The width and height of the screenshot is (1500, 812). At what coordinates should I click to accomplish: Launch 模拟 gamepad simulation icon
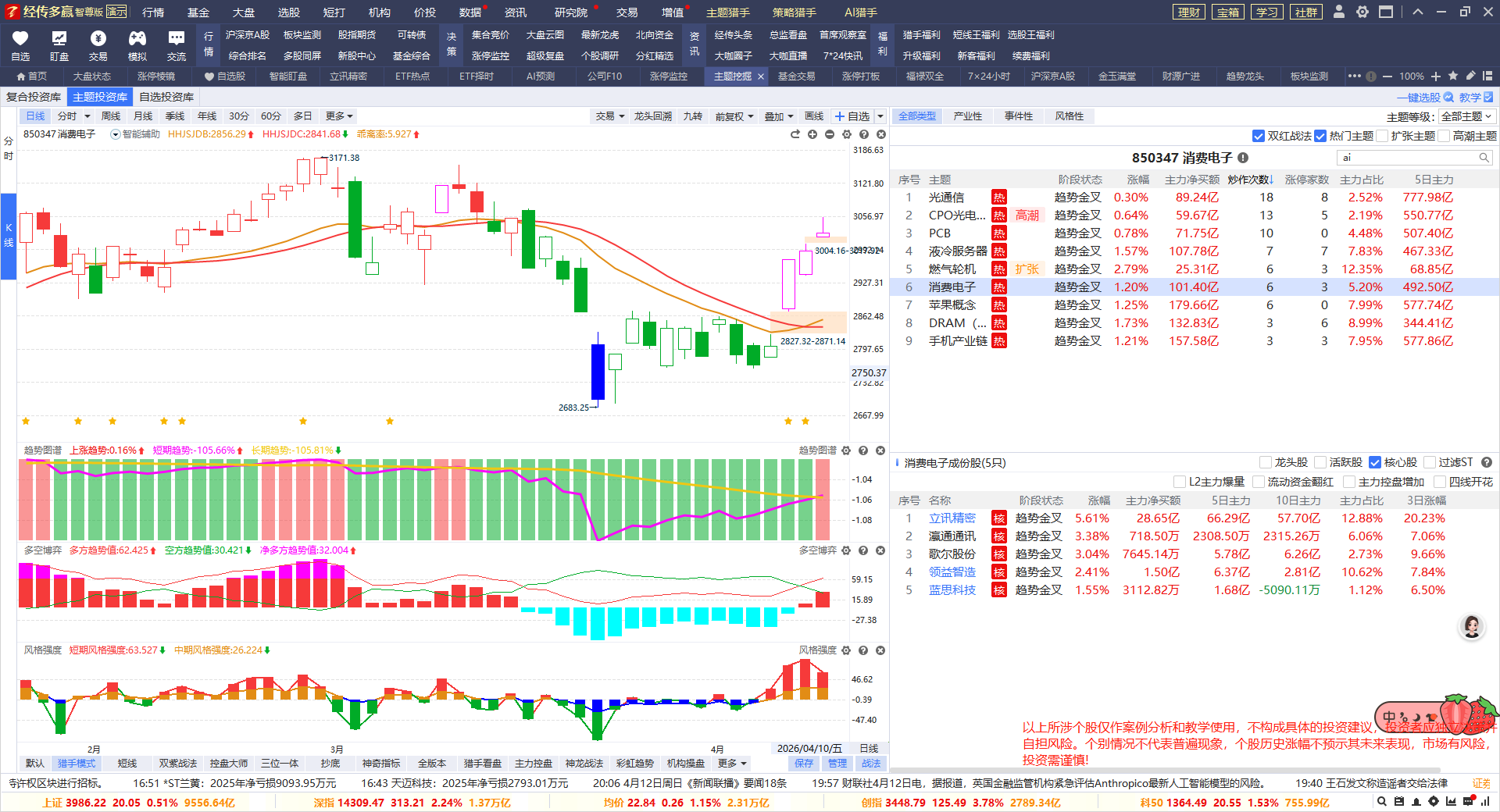pos(137,39)
